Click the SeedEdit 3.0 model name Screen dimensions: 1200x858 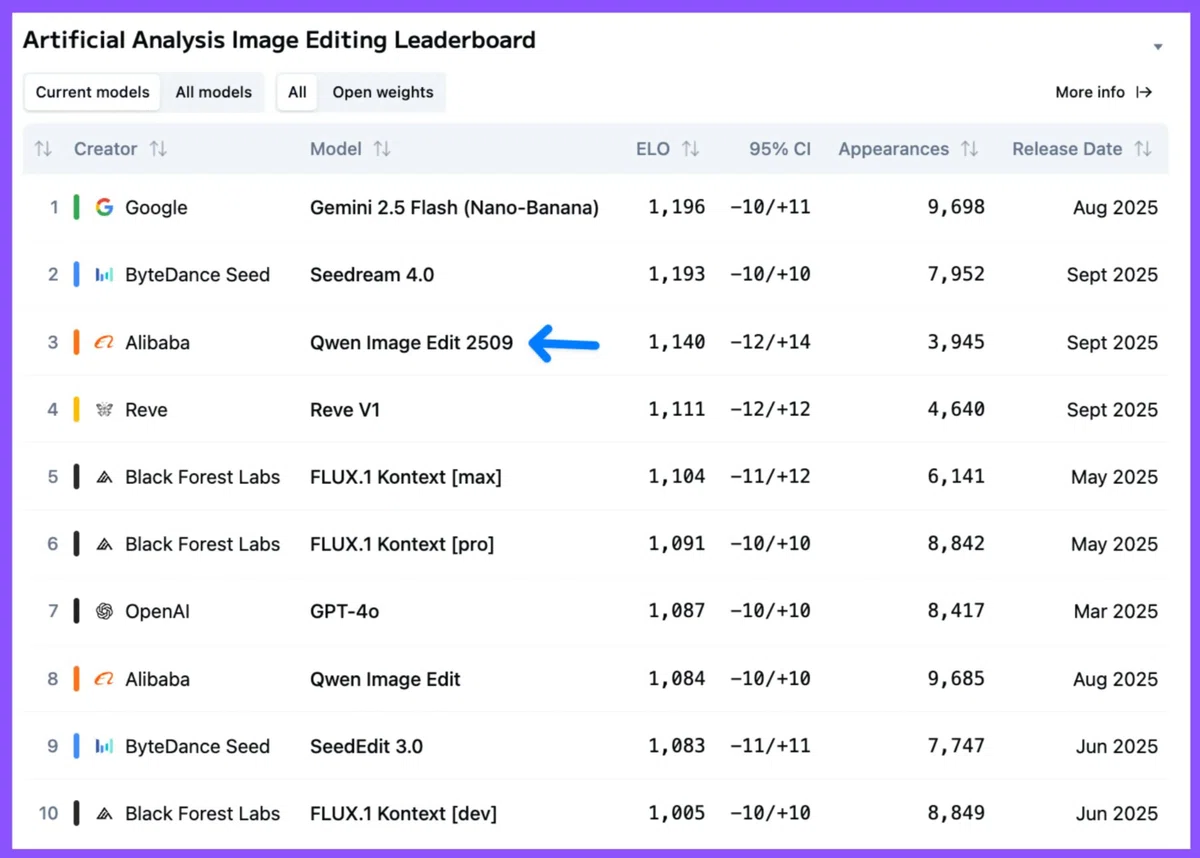pyautogui.click(x=366, y=747)
